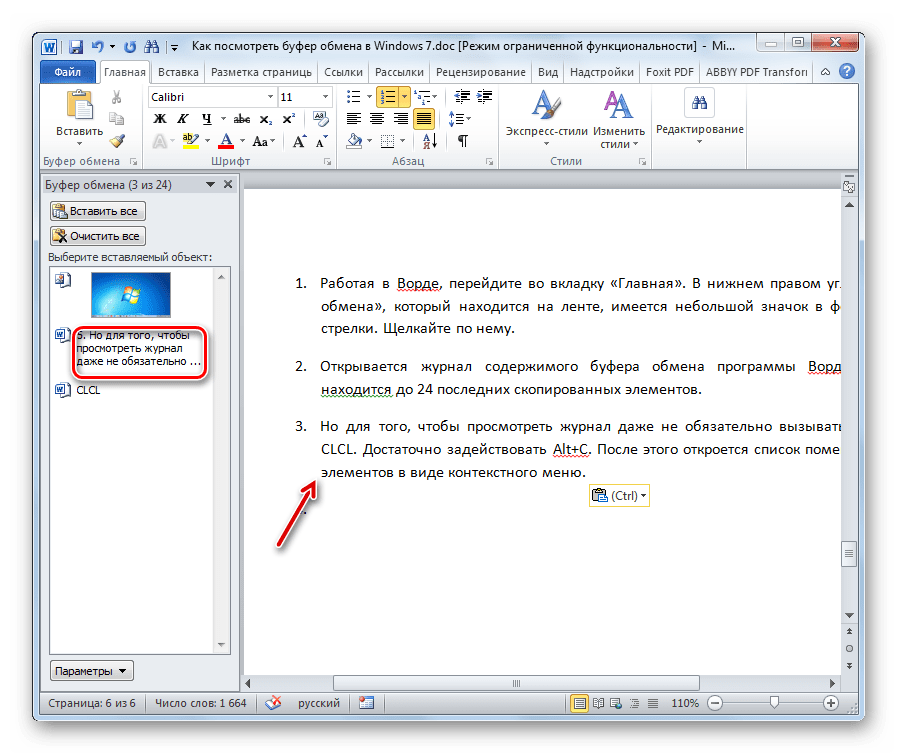Open the font size 11 dropdown
Image resolution: width=898 pixels, height=754 pixels.
tap(325, 97)
